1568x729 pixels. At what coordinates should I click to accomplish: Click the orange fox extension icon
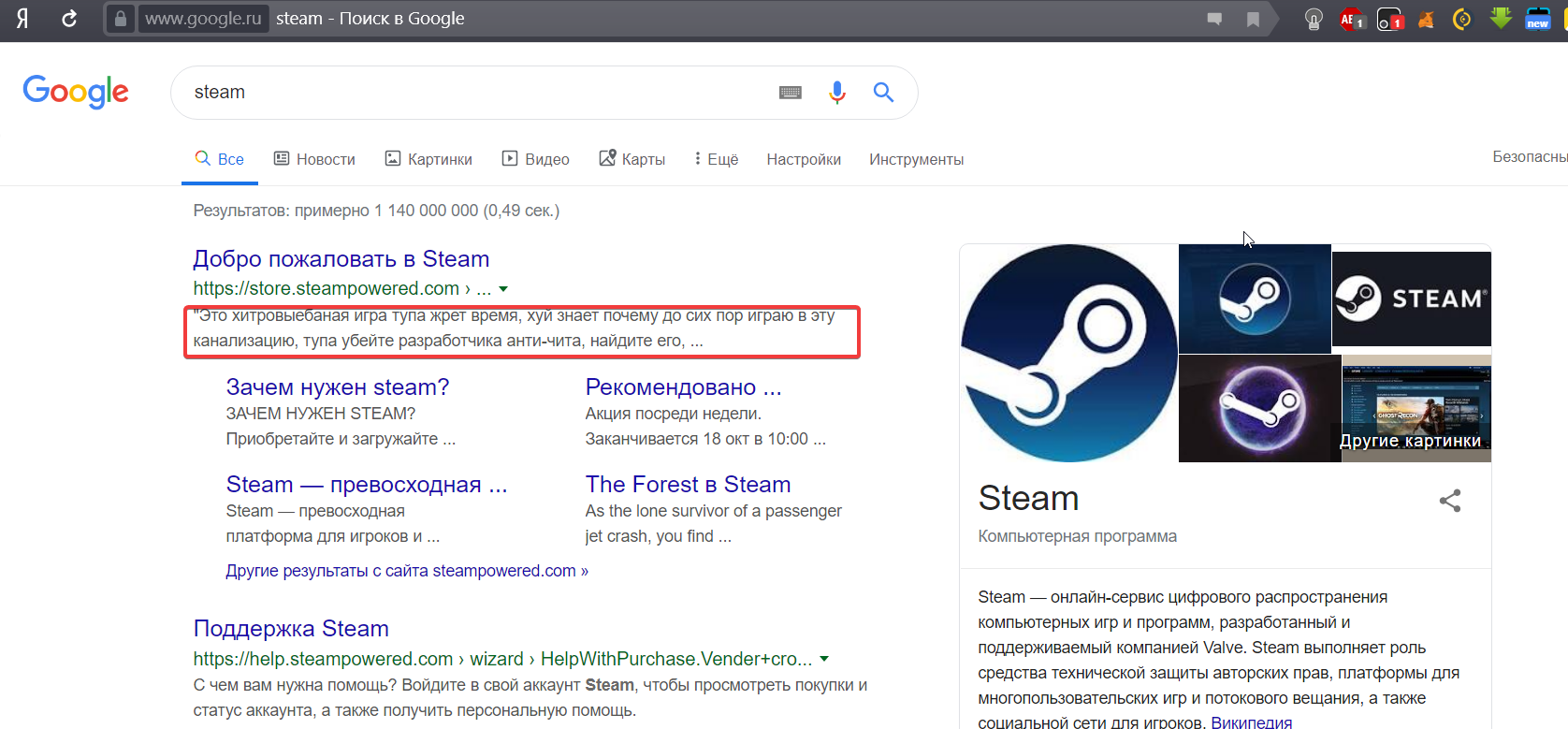tap(1426, 19)
